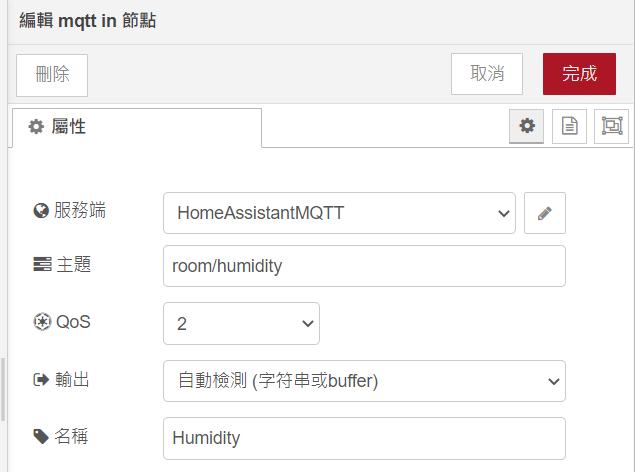Open the node description document icon

pos(569,126)
